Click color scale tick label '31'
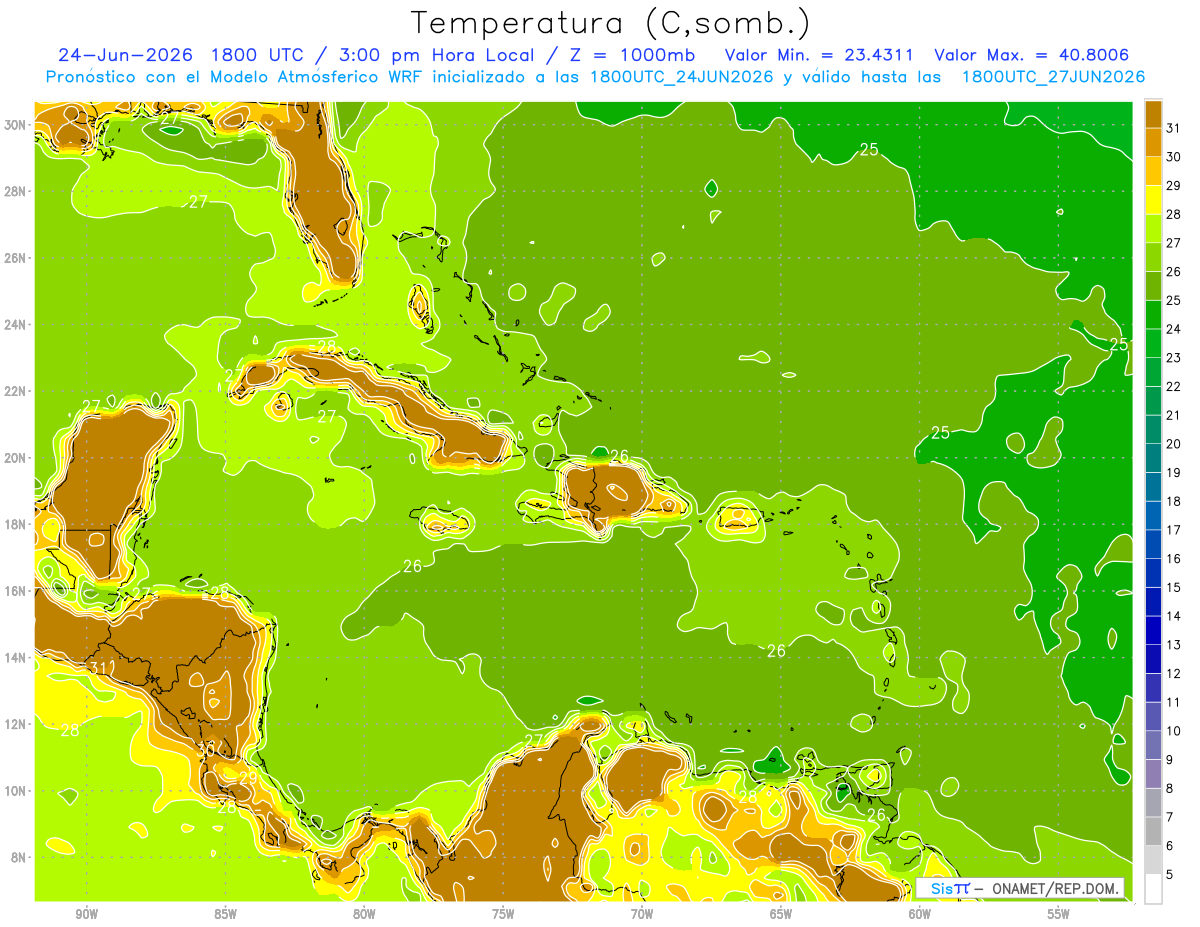Image resolution: width=1200 pixels, height=927 pixels. 1174,128
